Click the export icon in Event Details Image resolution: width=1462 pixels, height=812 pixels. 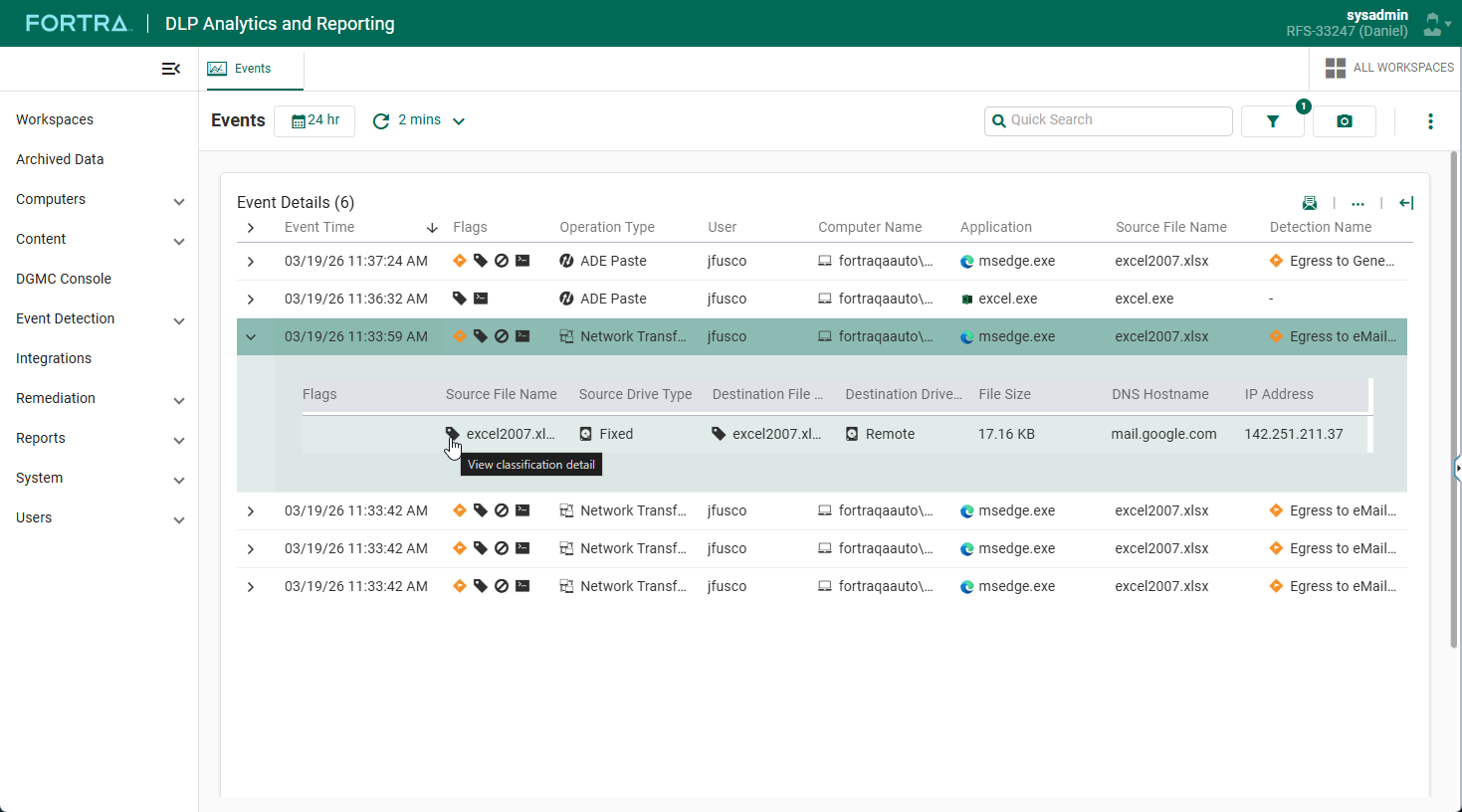[x=1310, y=203]
